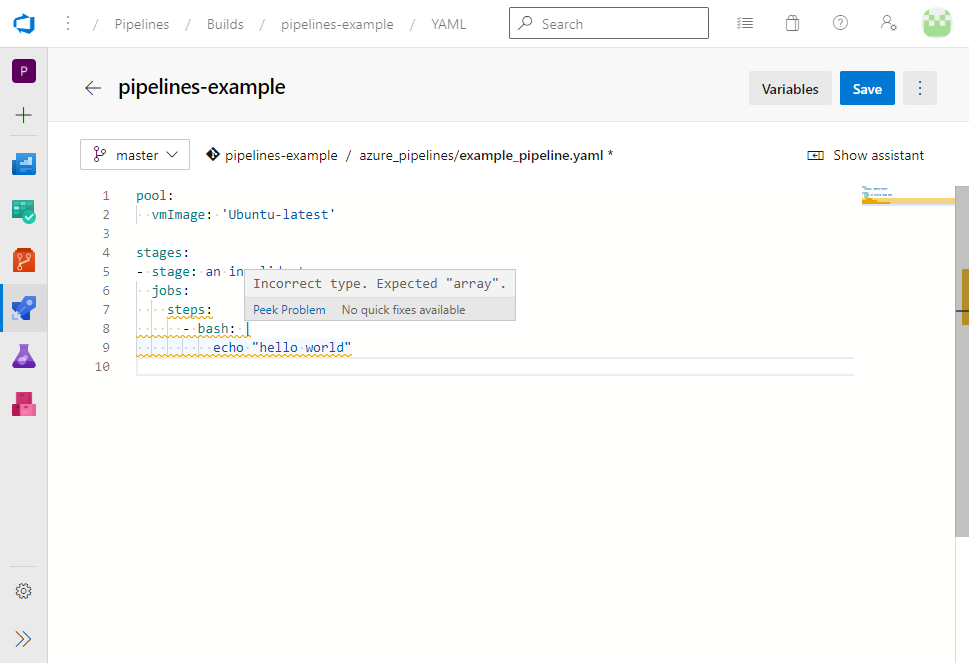Open the Marketplace shopping bag icon
This screenshot has height=663, width=969.
792,23
